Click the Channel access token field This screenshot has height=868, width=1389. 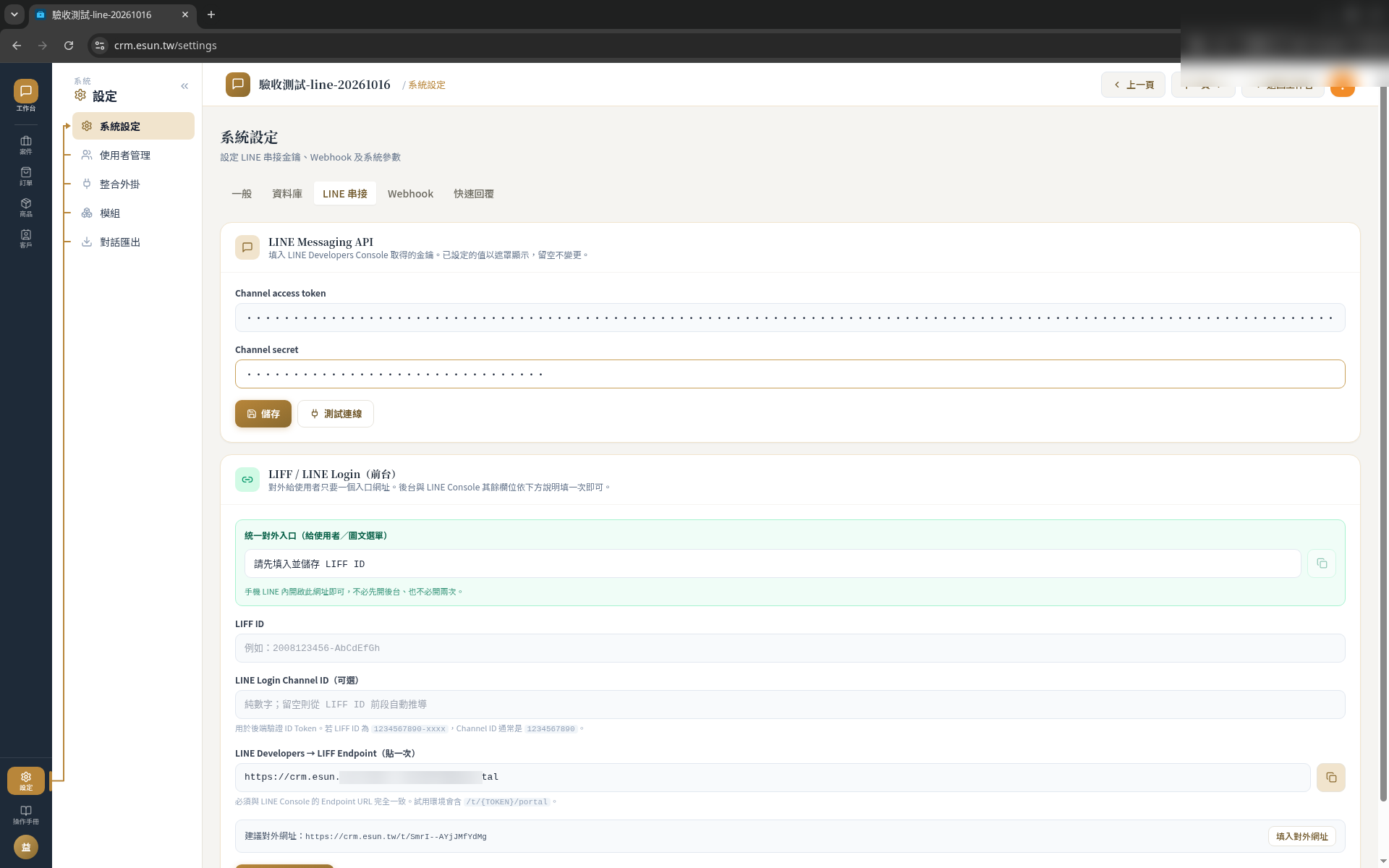[790, 318]
